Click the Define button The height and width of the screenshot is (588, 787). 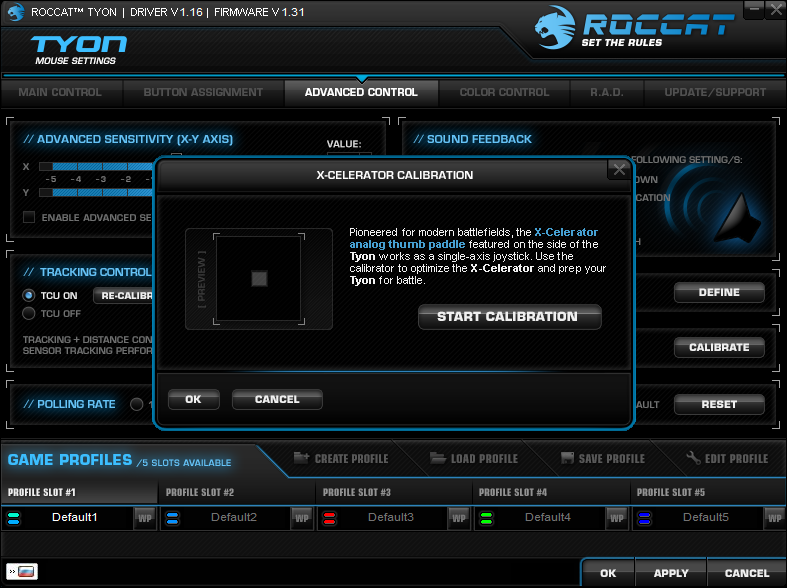(719, 292)
